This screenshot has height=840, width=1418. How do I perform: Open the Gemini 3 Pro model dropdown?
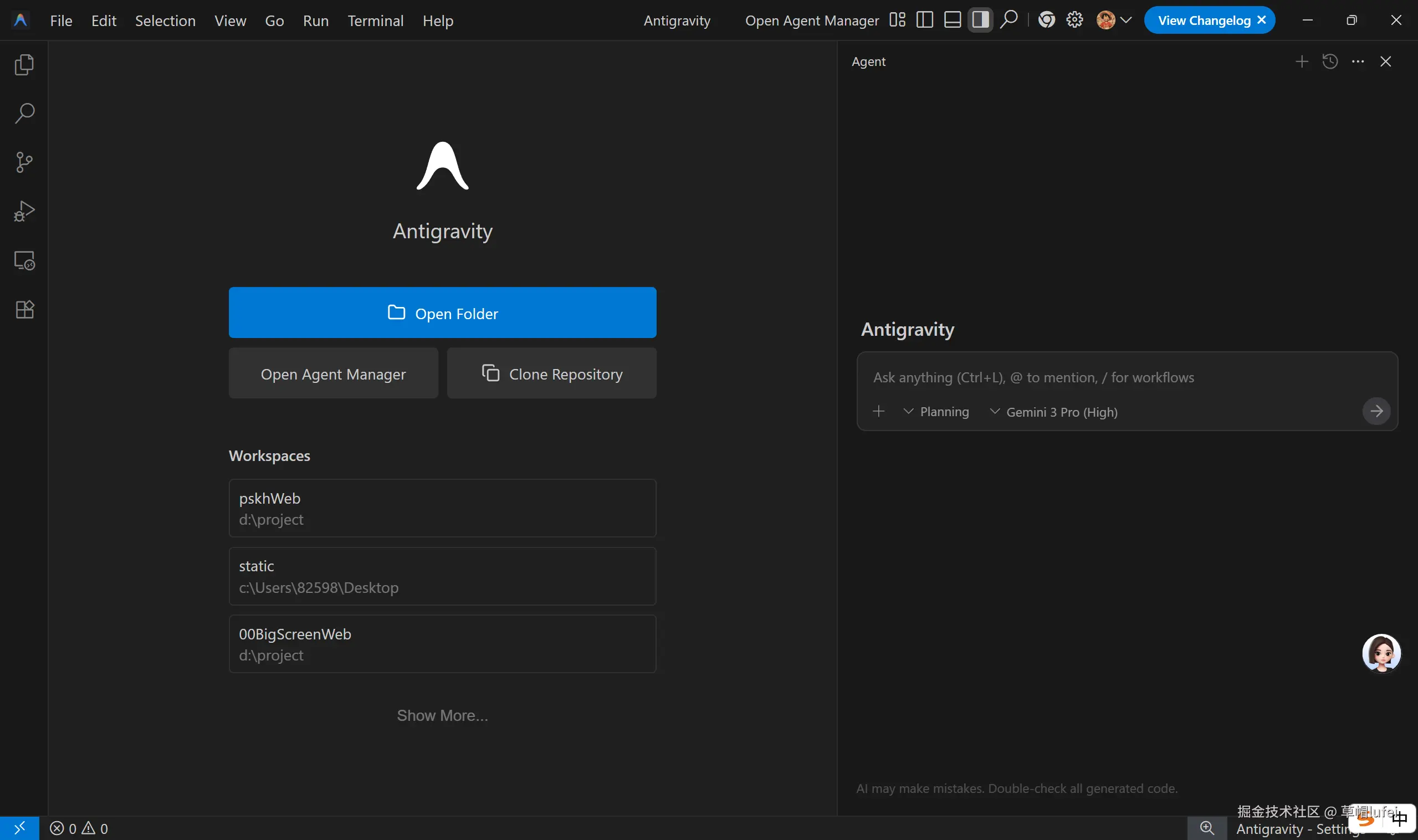coord(1053,412)
